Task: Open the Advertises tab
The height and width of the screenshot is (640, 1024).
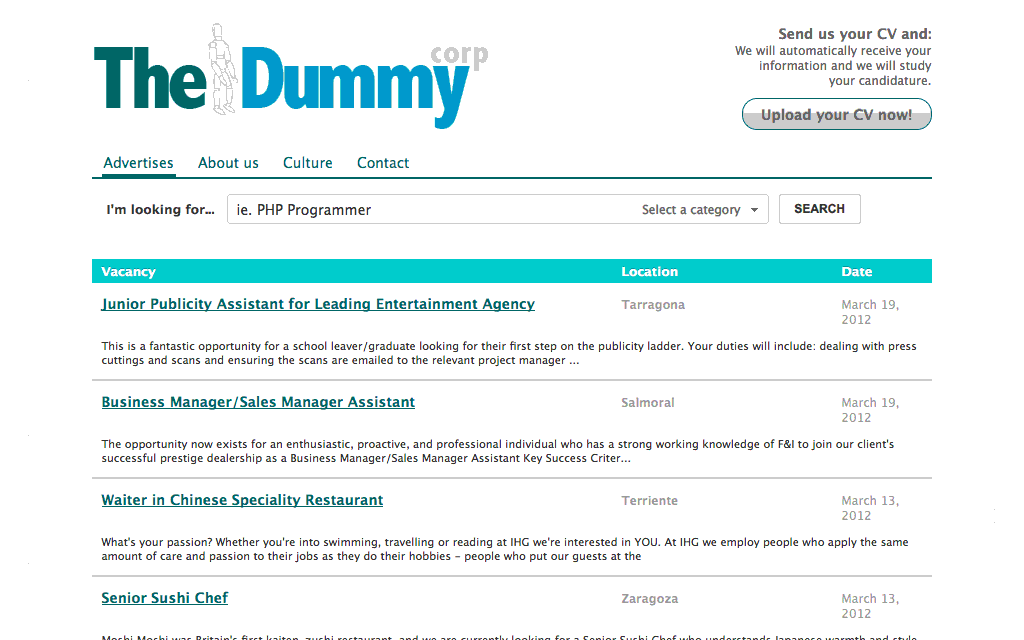Action: (138, 163)
